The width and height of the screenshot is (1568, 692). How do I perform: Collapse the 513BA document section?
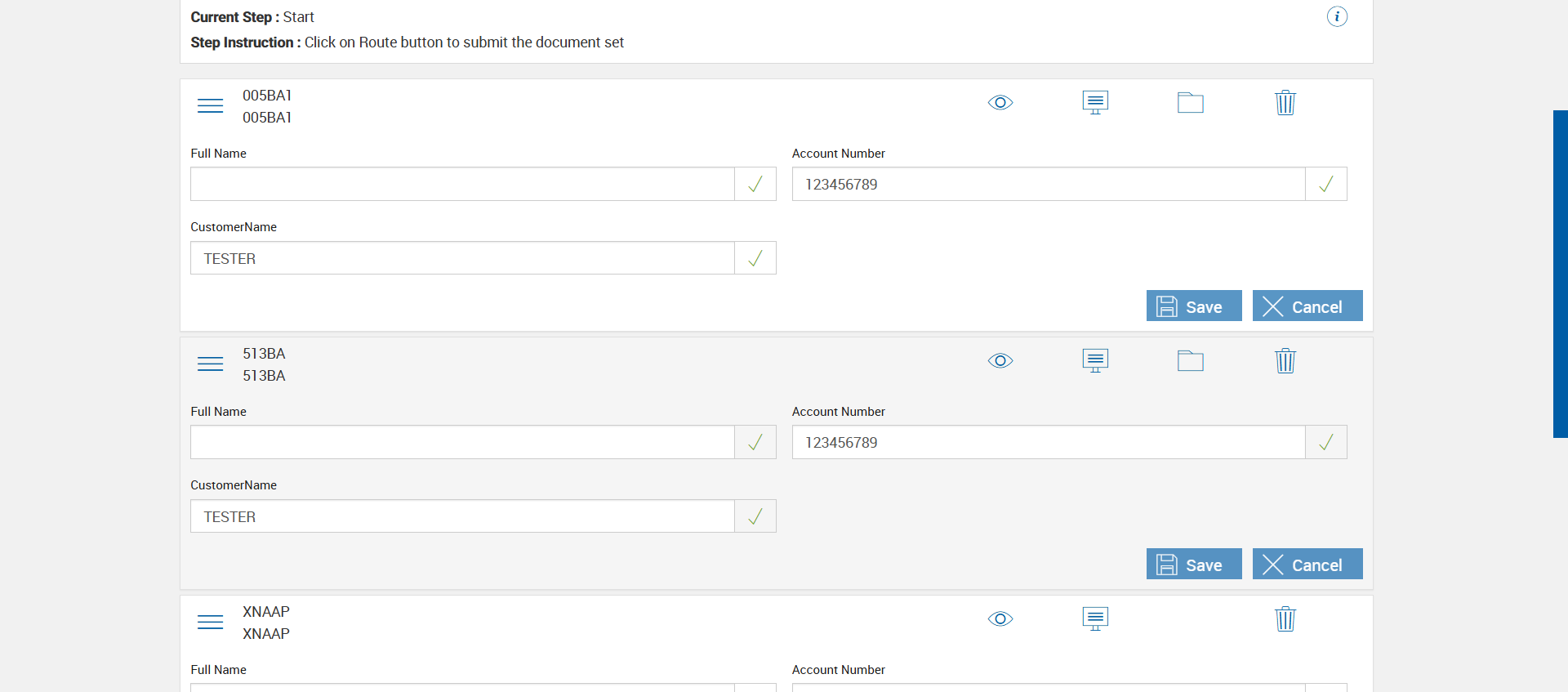tap(210, 364)
